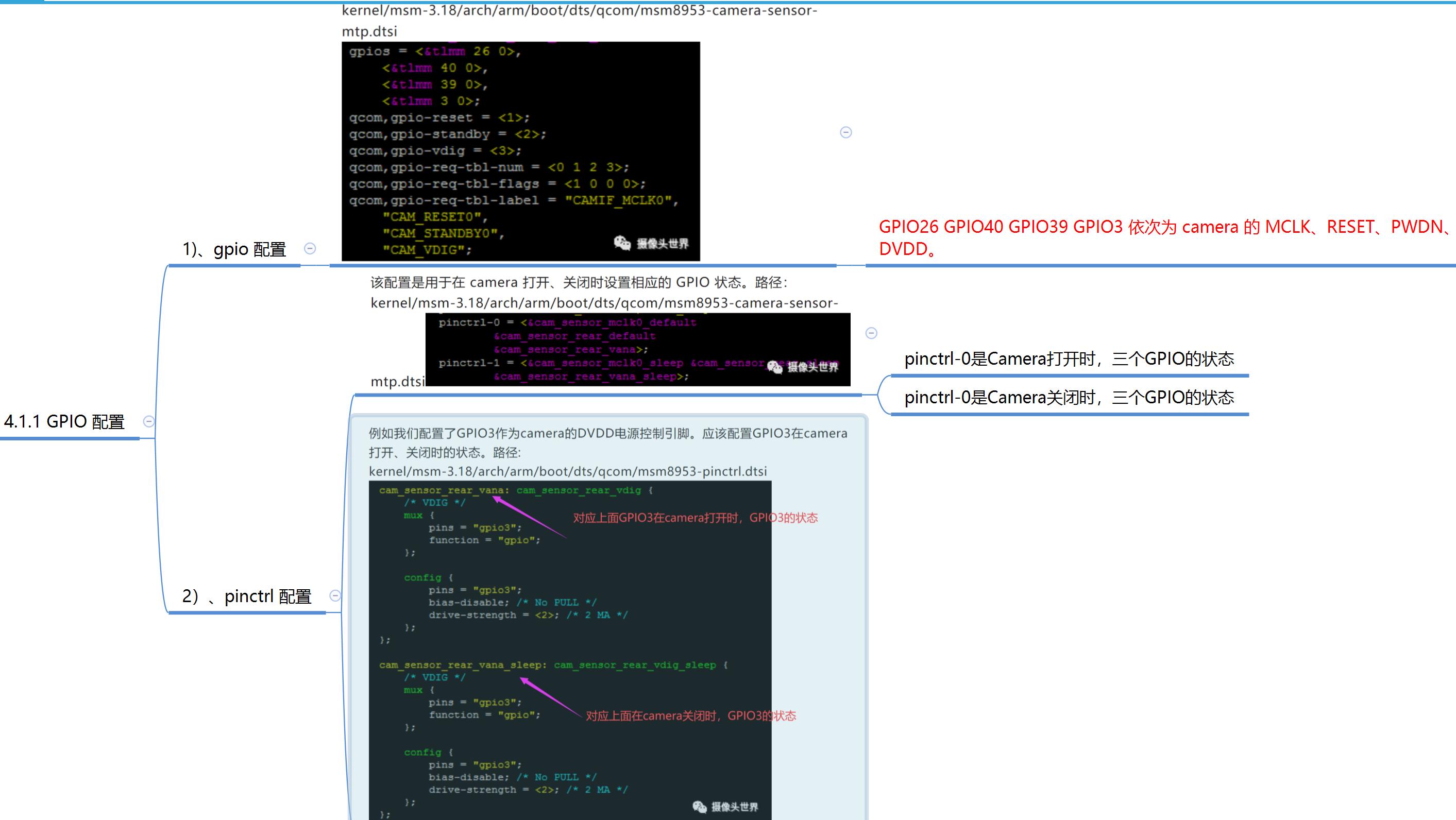This screenshot has height=820, width=1456.
Task: Click WeChat watermark icon in pinctrl-0 image
Action: point(774,367)
